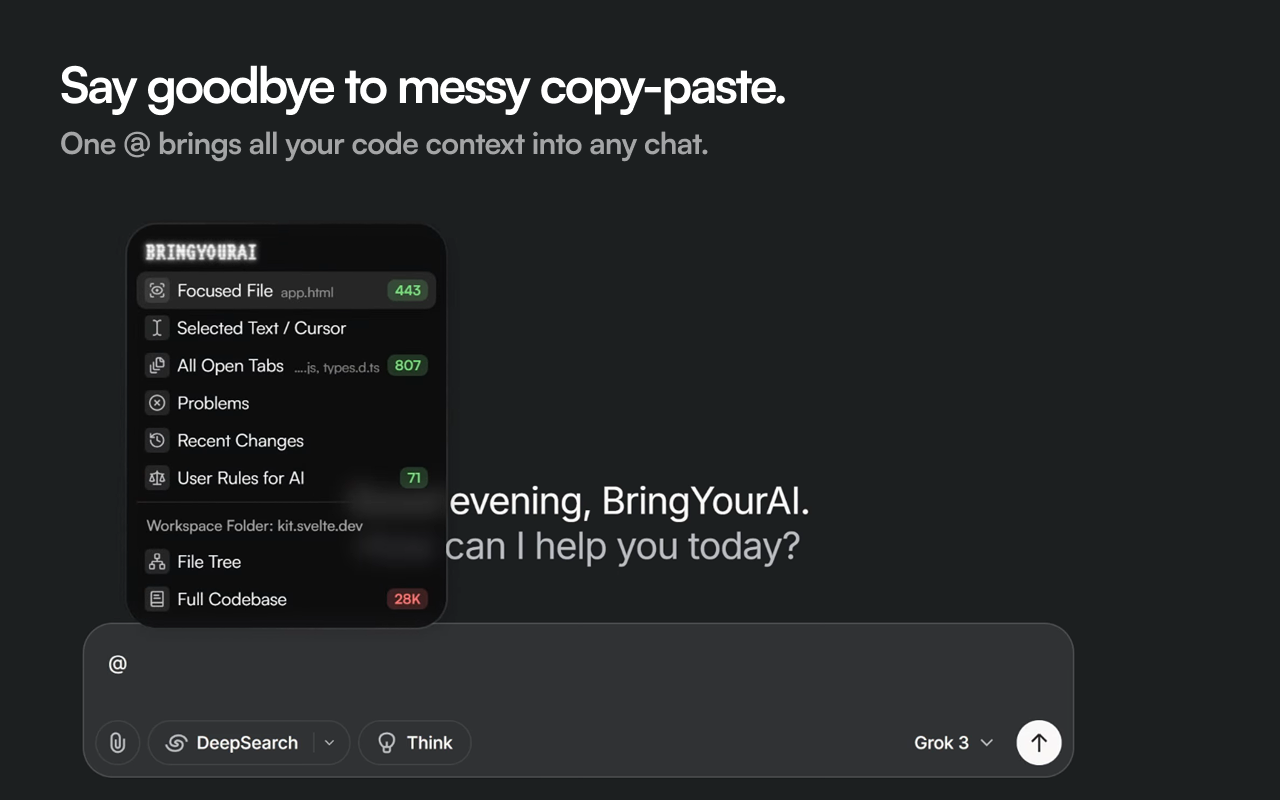Viewport: 1280px width, 800px height.
Task: Click the Problems circle-x icon
Action: [157, 403]
